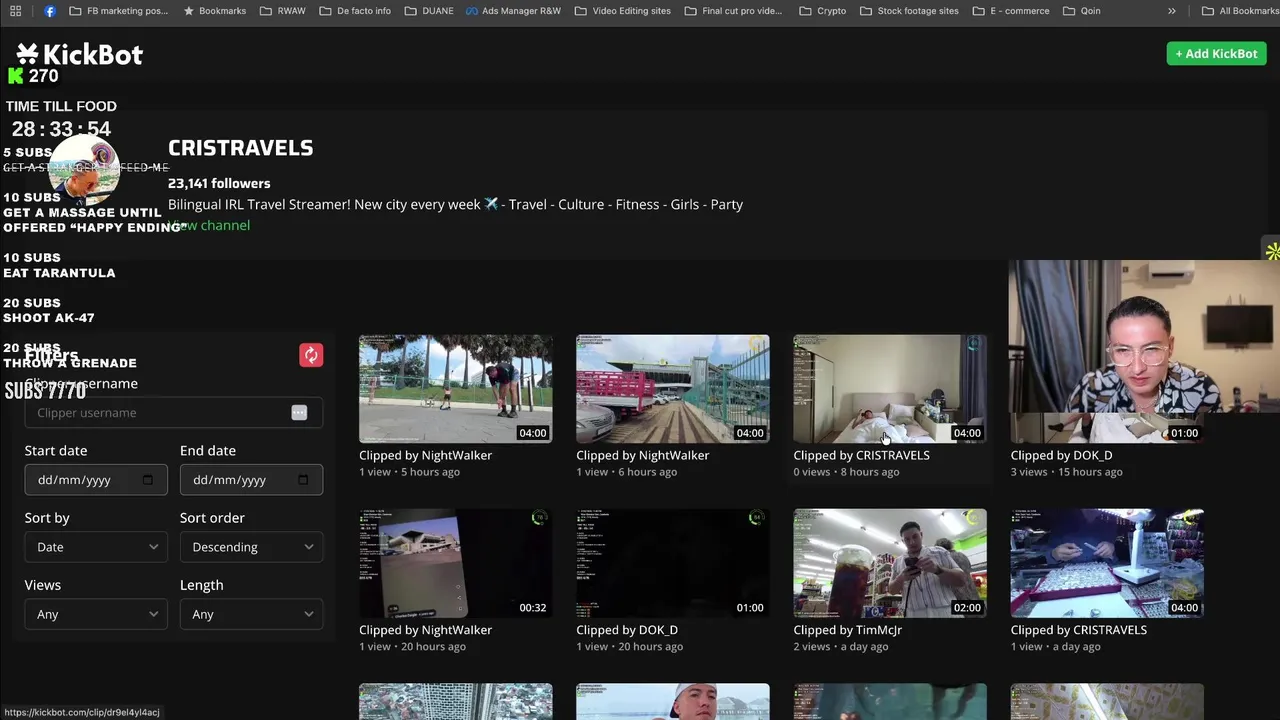This screenshot has width=1280, height=720.
Task: Open calendar icon in End date field
Action: click(303, 480)
